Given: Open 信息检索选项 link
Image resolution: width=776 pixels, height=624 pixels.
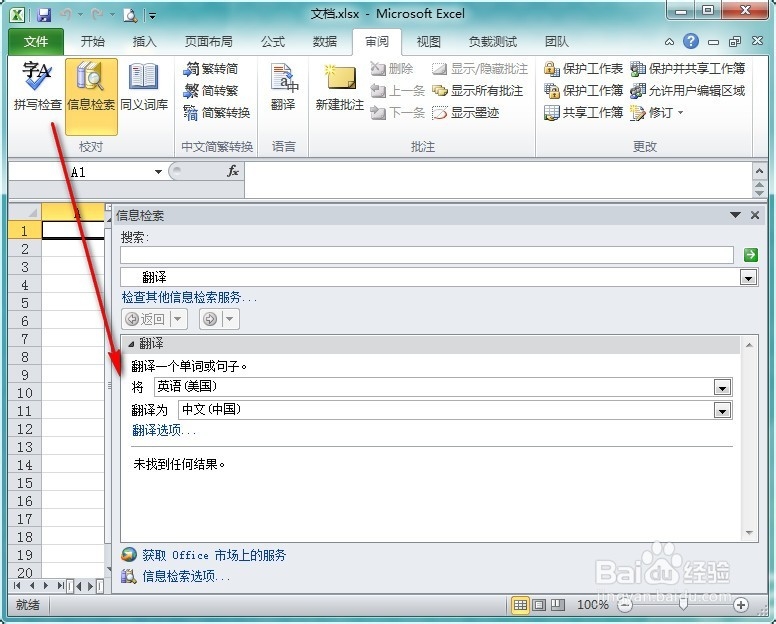Looking at the screenshot, I should (x=186, y=576).
